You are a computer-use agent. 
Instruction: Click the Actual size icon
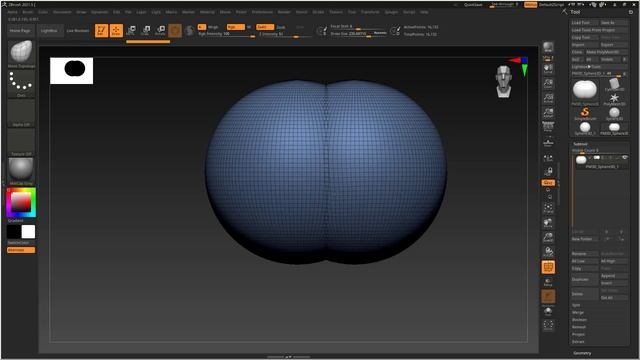point(548,98)
